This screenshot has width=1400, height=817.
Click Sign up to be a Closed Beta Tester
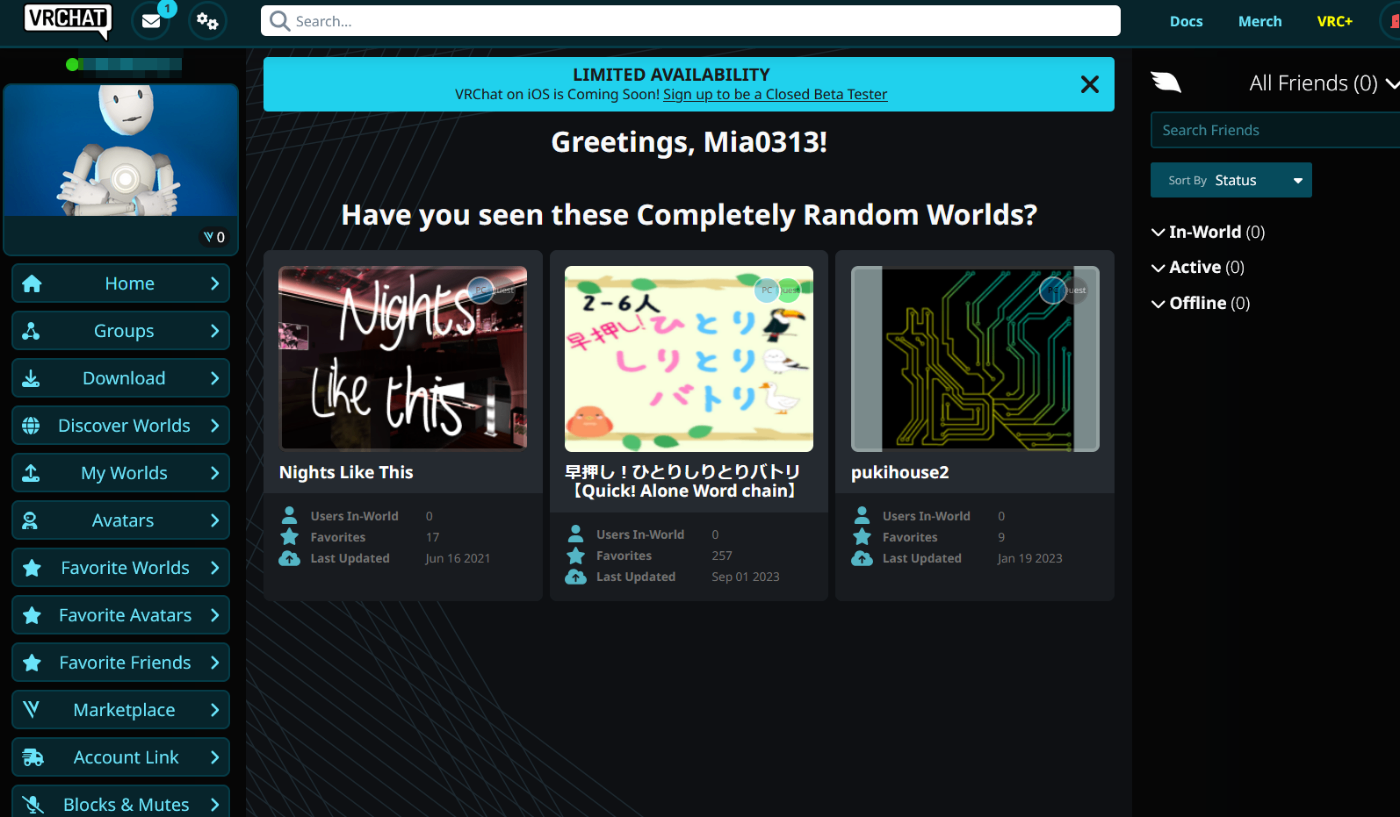tap(775, 94)
